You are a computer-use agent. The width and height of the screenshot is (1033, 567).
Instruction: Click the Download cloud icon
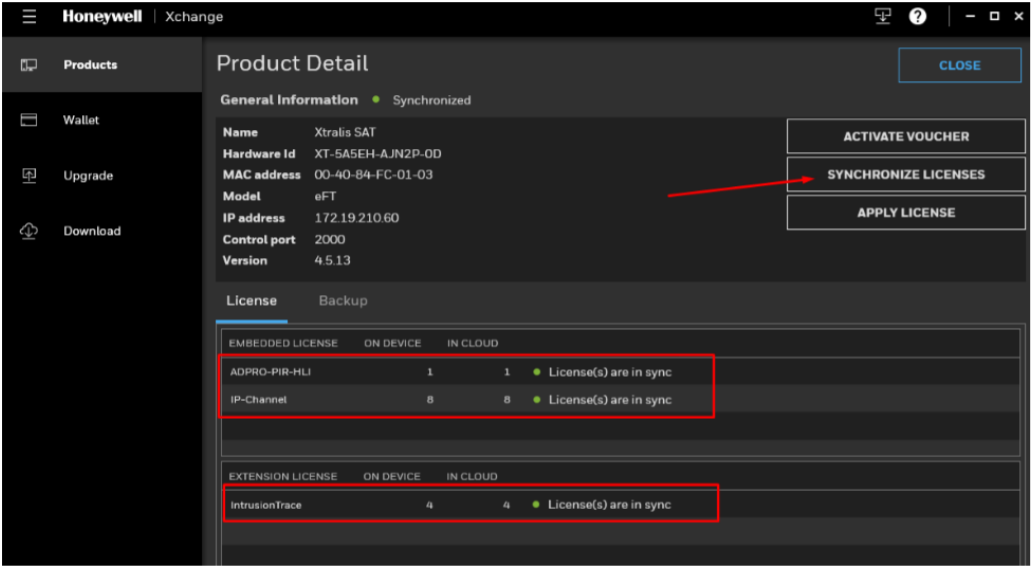point(29,230)
